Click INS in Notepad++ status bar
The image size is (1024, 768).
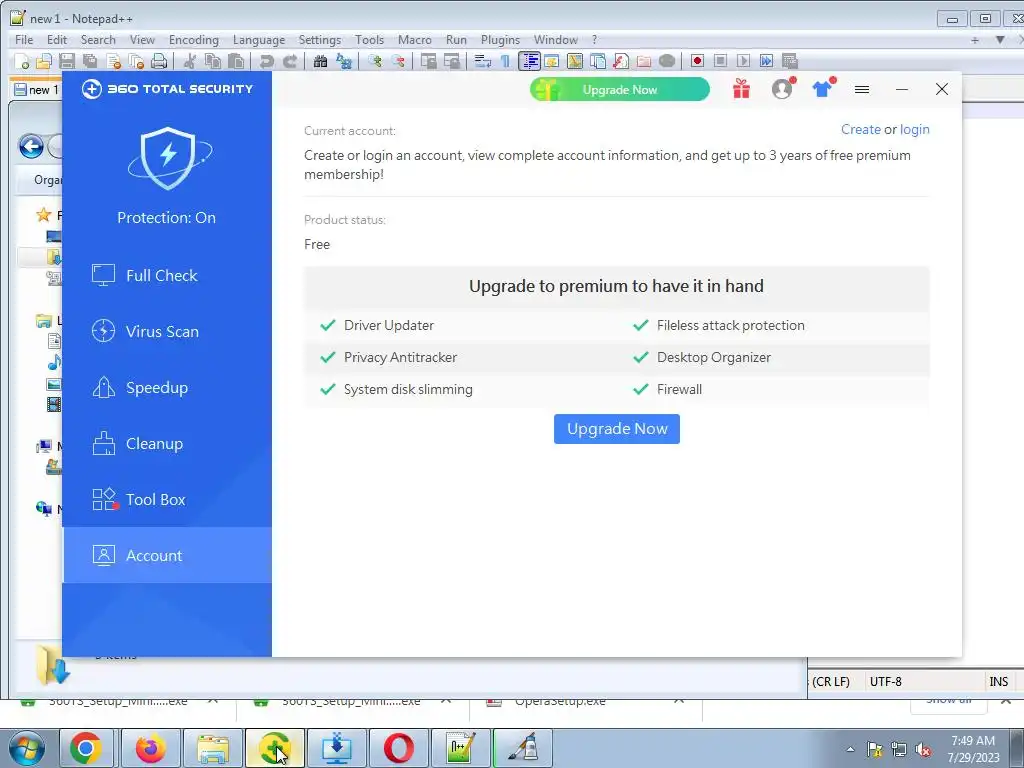[999, 682]
